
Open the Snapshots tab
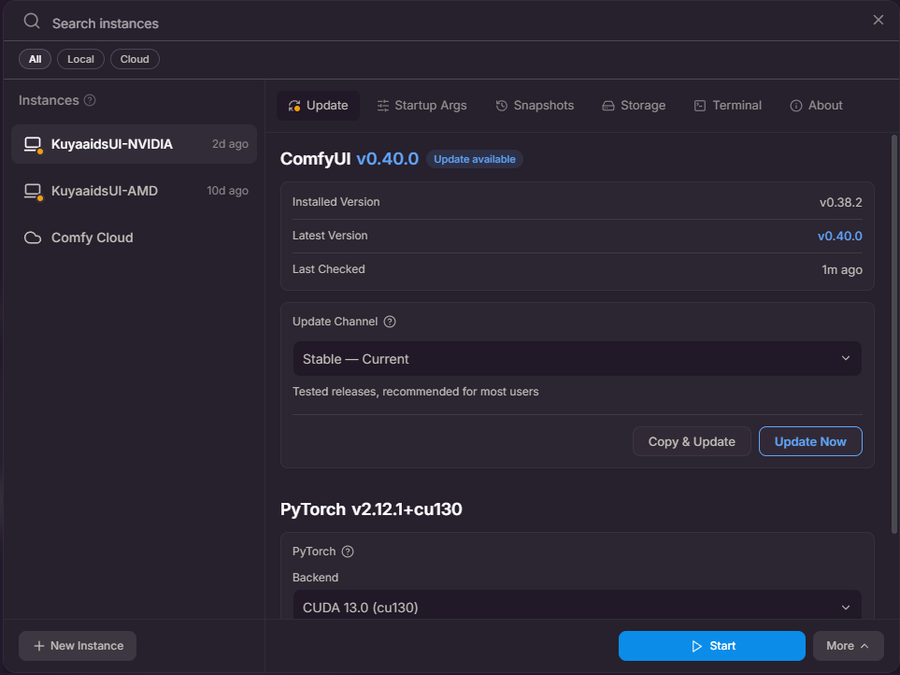(x=535, y=106)
